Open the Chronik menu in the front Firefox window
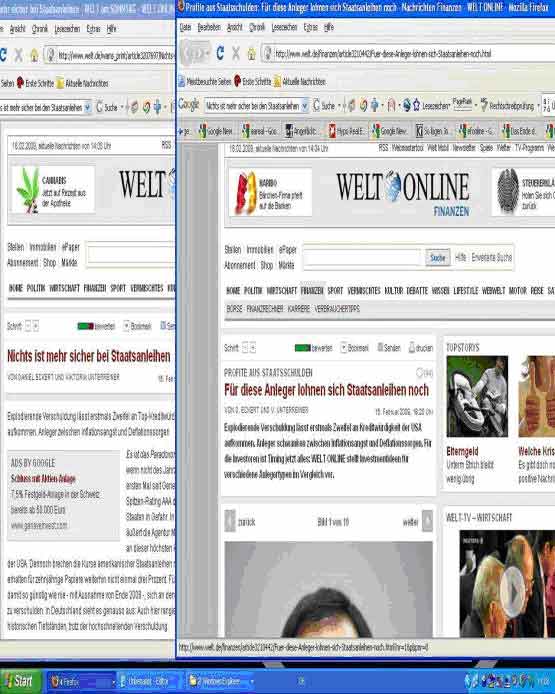Viewport: 555px width, 694px height. pyautogui.click(x=257, y=27)
